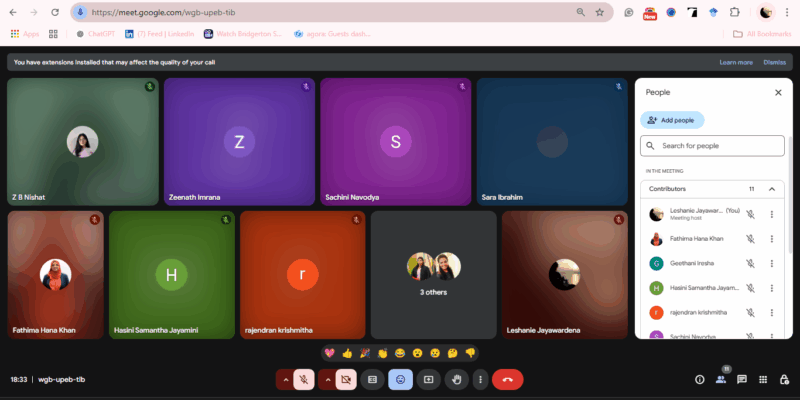Open the captions control in the toolbar

point(372,379)
